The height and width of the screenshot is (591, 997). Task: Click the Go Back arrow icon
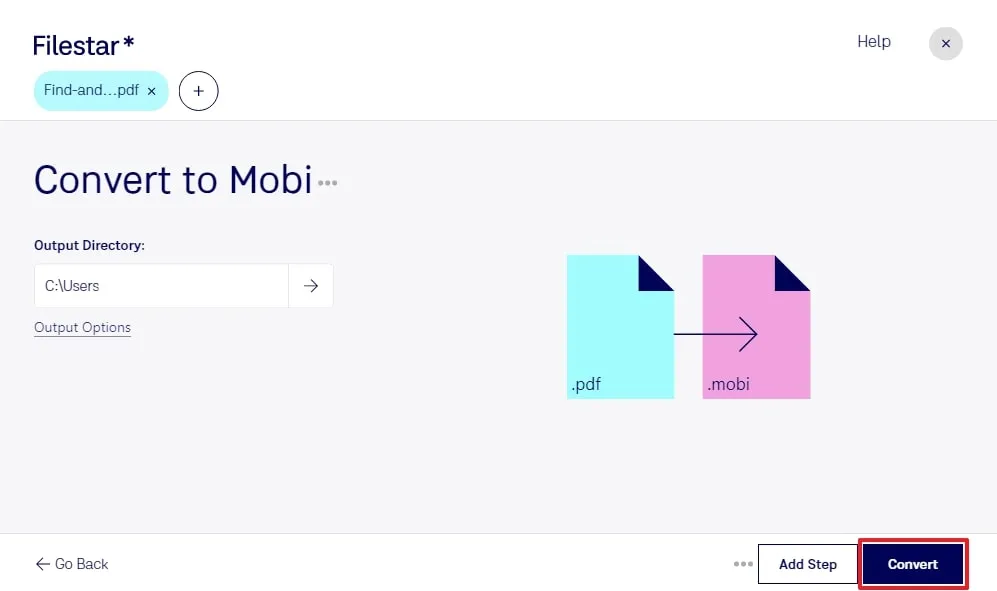[x=39, y=564]
